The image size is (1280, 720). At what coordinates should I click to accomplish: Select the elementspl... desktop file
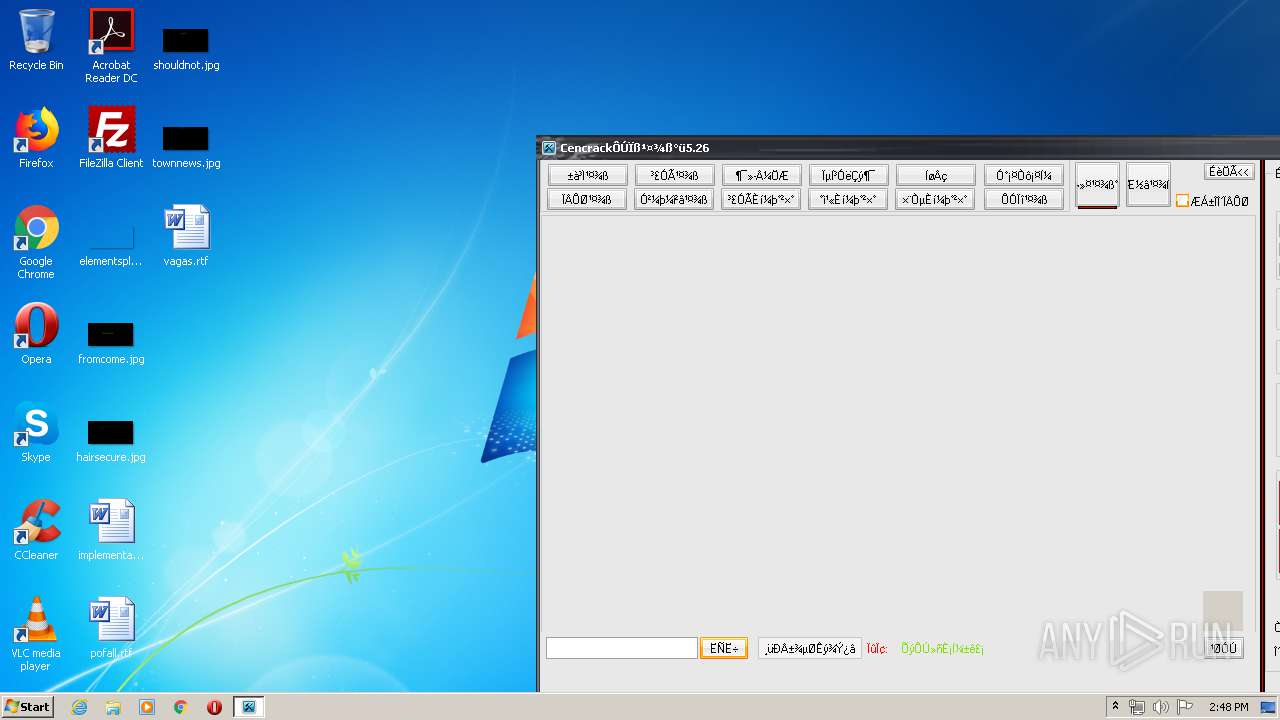click(111, 246)
